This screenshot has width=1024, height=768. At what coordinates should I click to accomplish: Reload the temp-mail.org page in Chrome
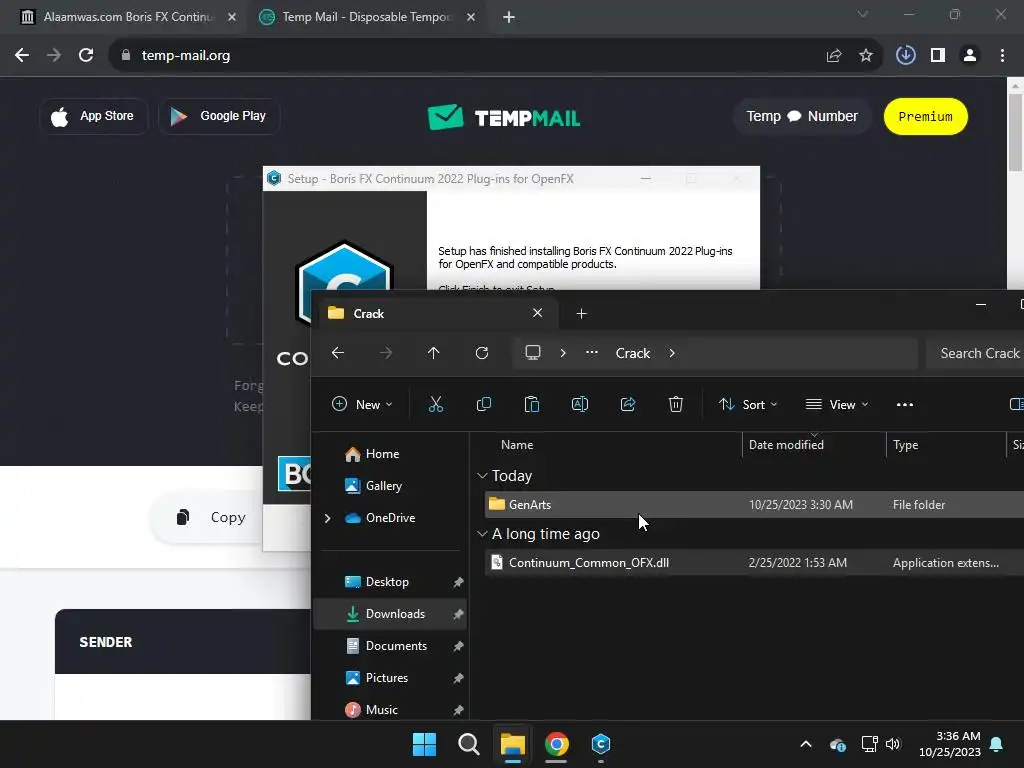pos(86,56)
